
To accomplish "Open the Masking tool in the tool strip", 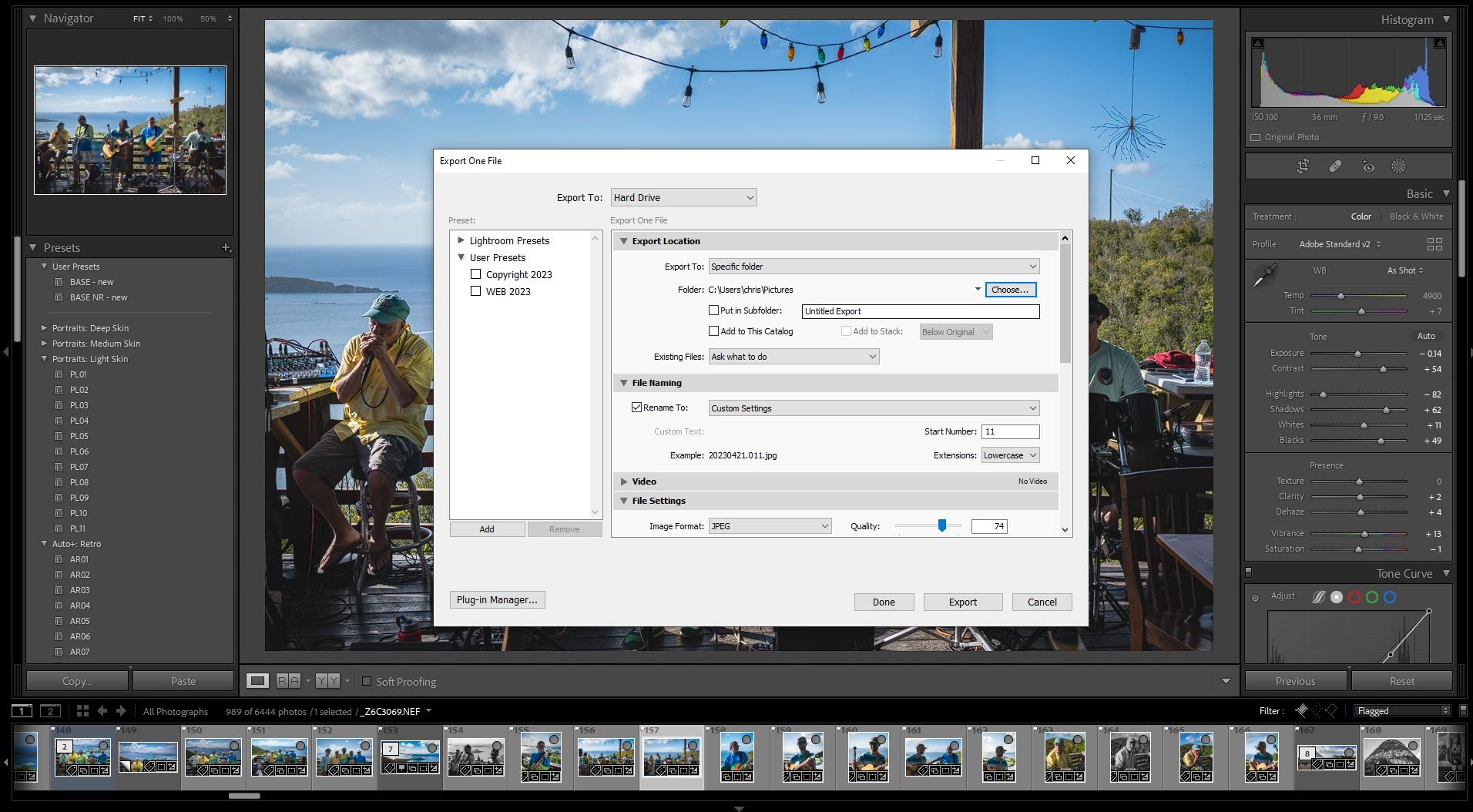I will click(x=1398, y=166).
